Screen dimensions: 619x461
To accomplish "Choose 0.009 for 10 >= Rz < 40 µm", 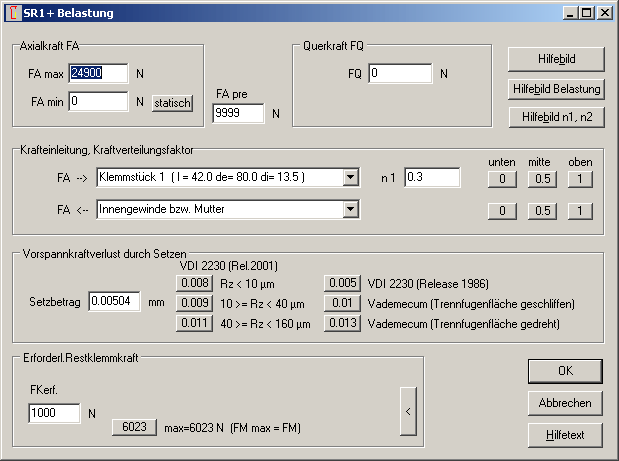I will click(193, 303).
